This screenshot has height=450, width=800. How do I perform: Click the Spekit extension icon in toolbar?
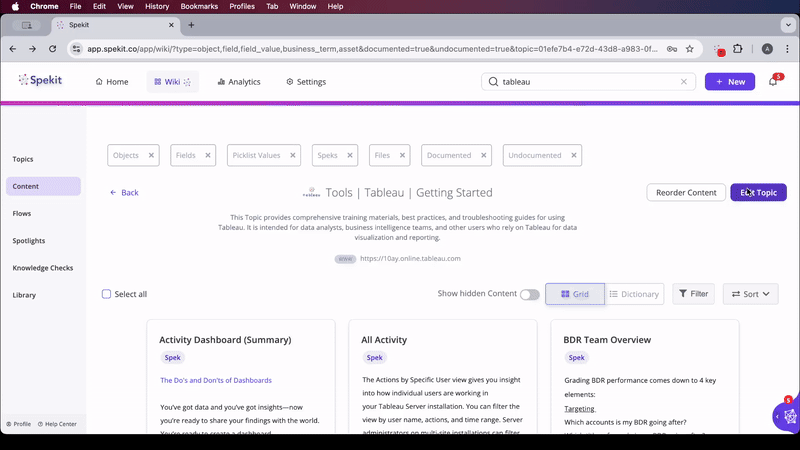pos(719,49)
